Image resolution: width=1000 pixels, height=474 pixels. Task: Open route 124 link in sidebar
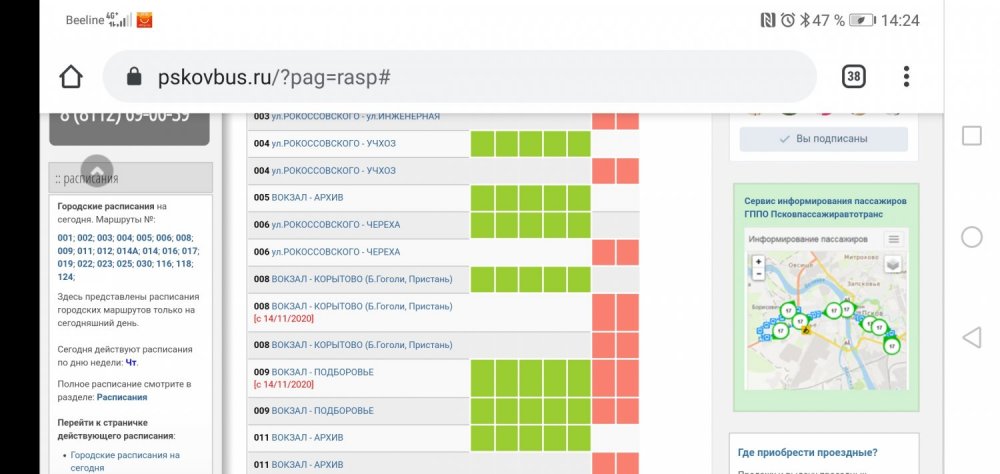tap(65, 277)
